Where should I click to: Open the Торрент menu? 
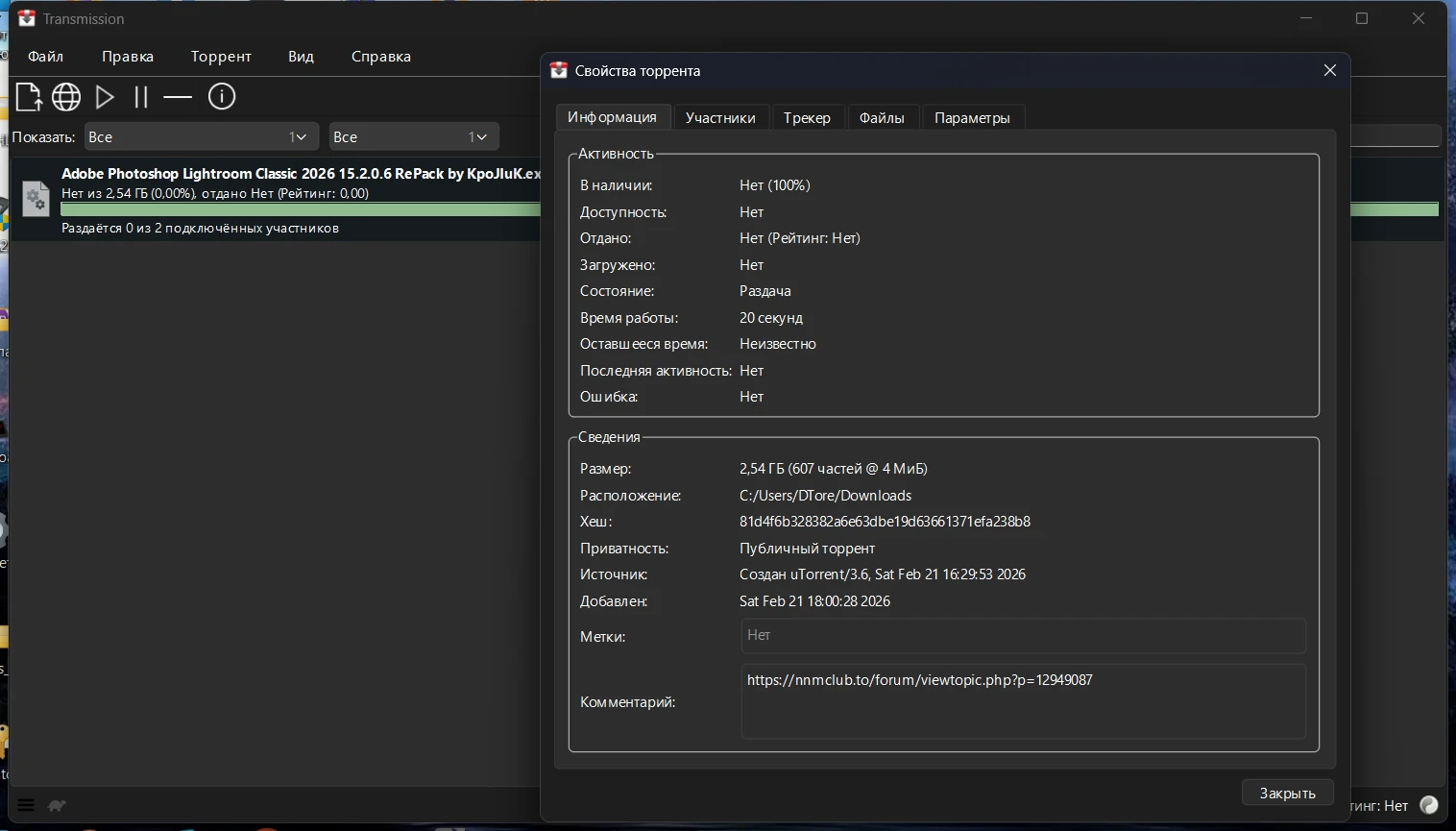coord(221,57)
